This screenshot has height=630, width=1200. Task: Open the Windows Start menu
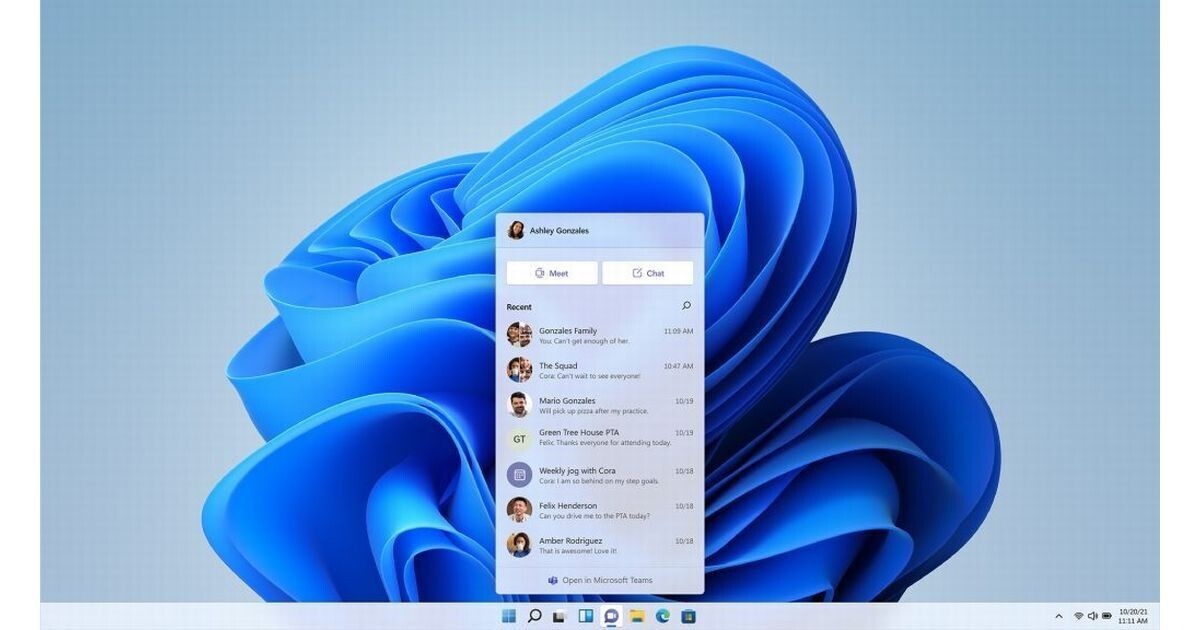(509, 616)
